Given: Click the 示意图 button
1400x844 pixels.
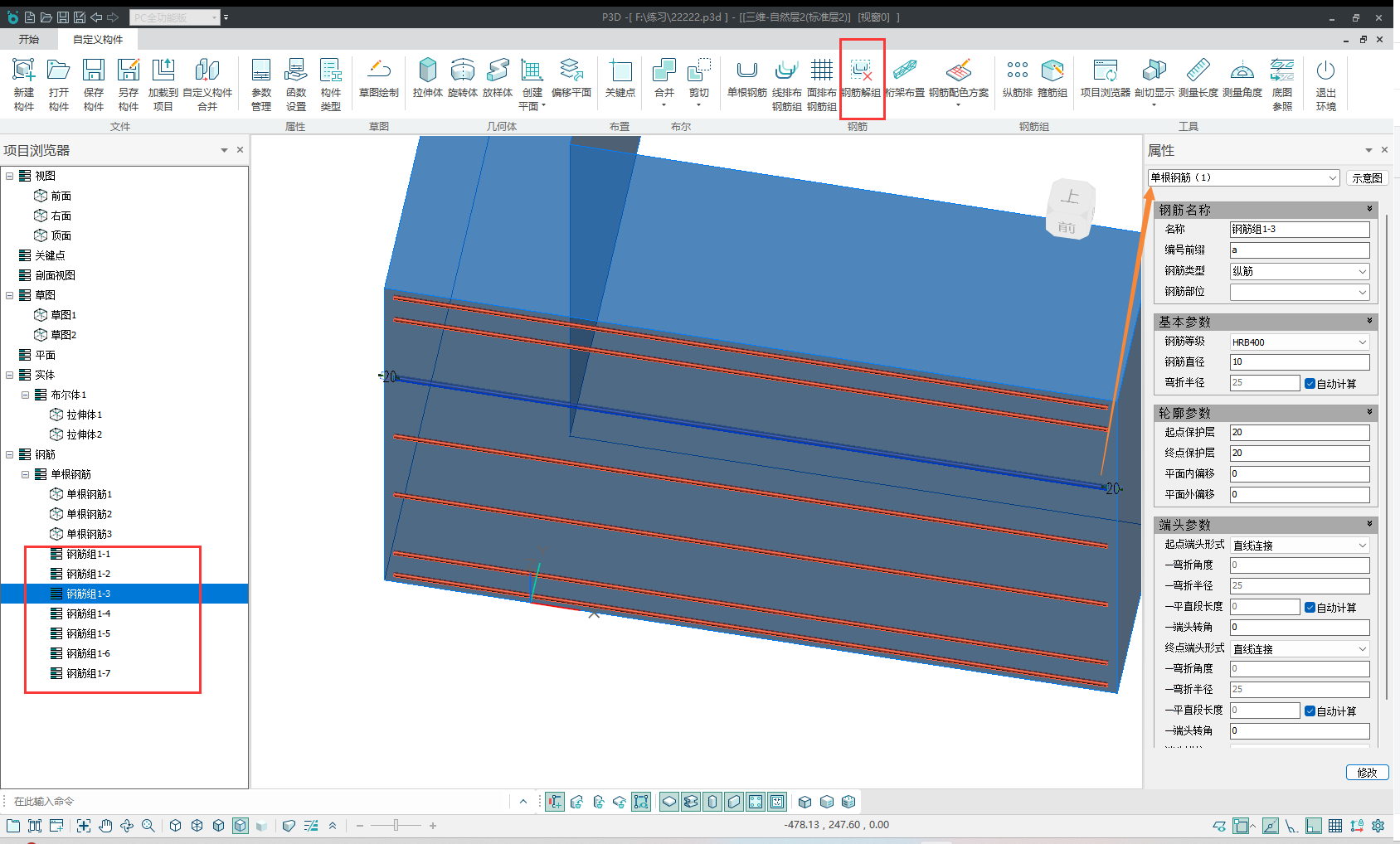Looking at the screenshot, I should 1367,178.
